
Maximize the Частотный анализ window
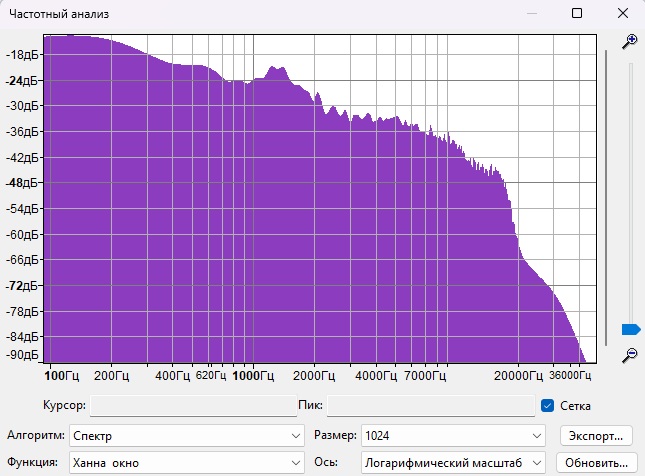pyautogui.click(x=577, y=13)
